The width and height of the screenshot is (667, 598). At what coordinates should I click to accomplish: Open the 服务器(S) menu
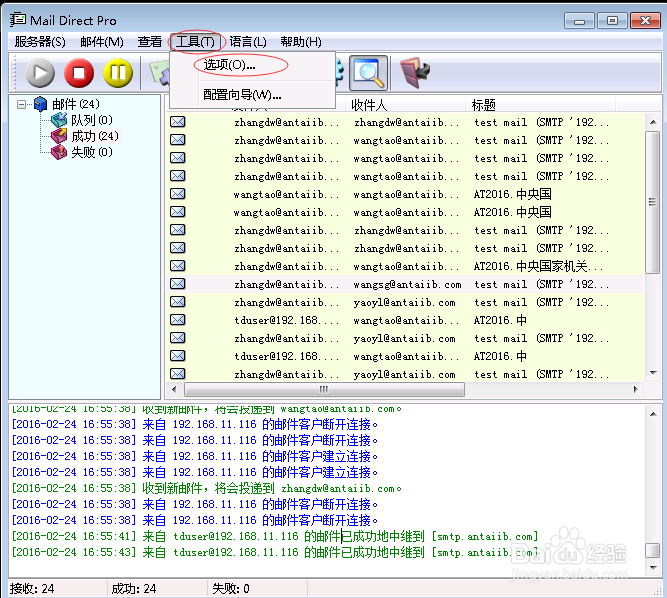point(40,42)
